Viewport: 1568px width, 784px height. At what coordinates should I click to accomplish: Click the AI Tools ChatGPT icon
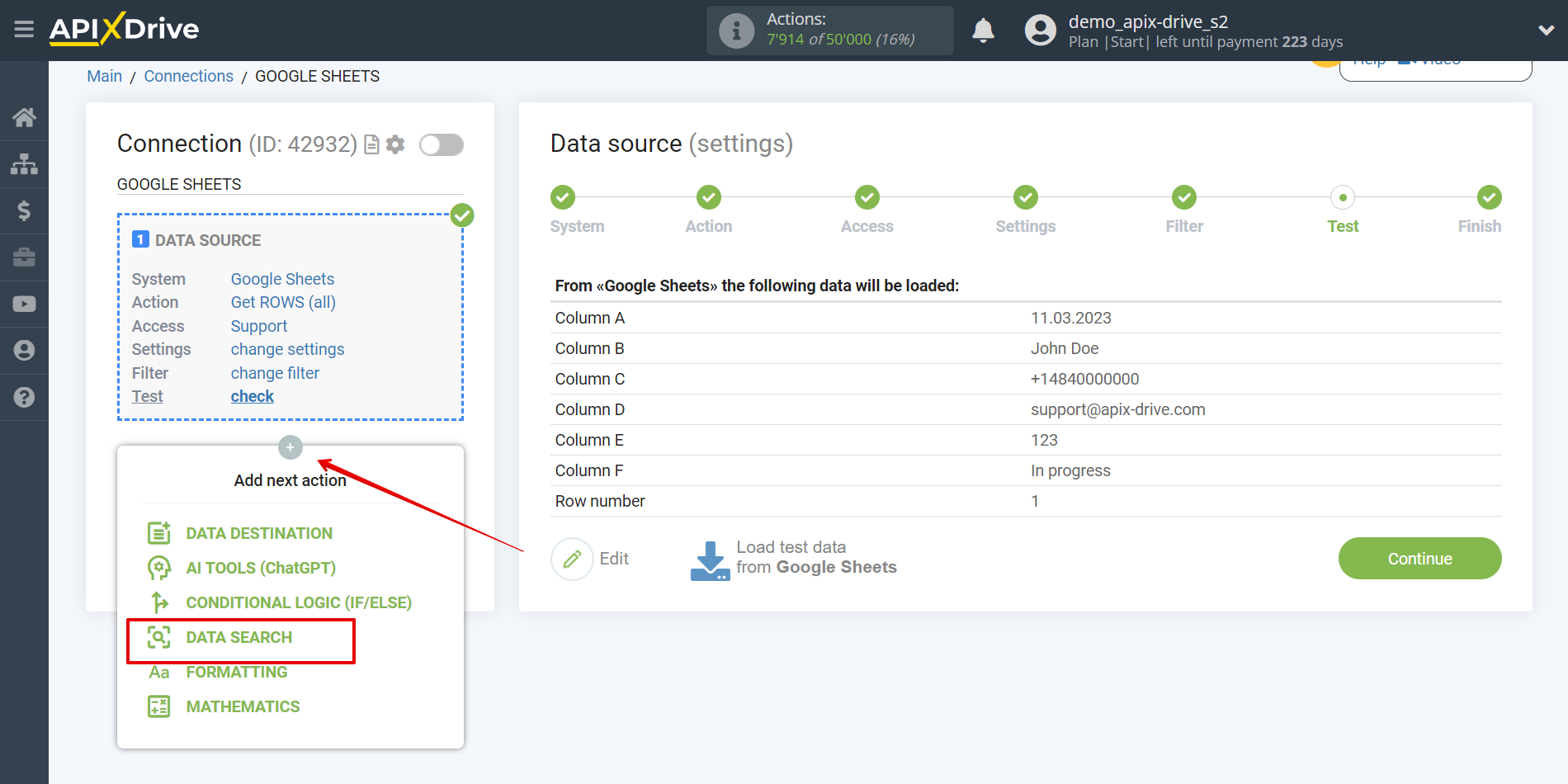point(159,568)
